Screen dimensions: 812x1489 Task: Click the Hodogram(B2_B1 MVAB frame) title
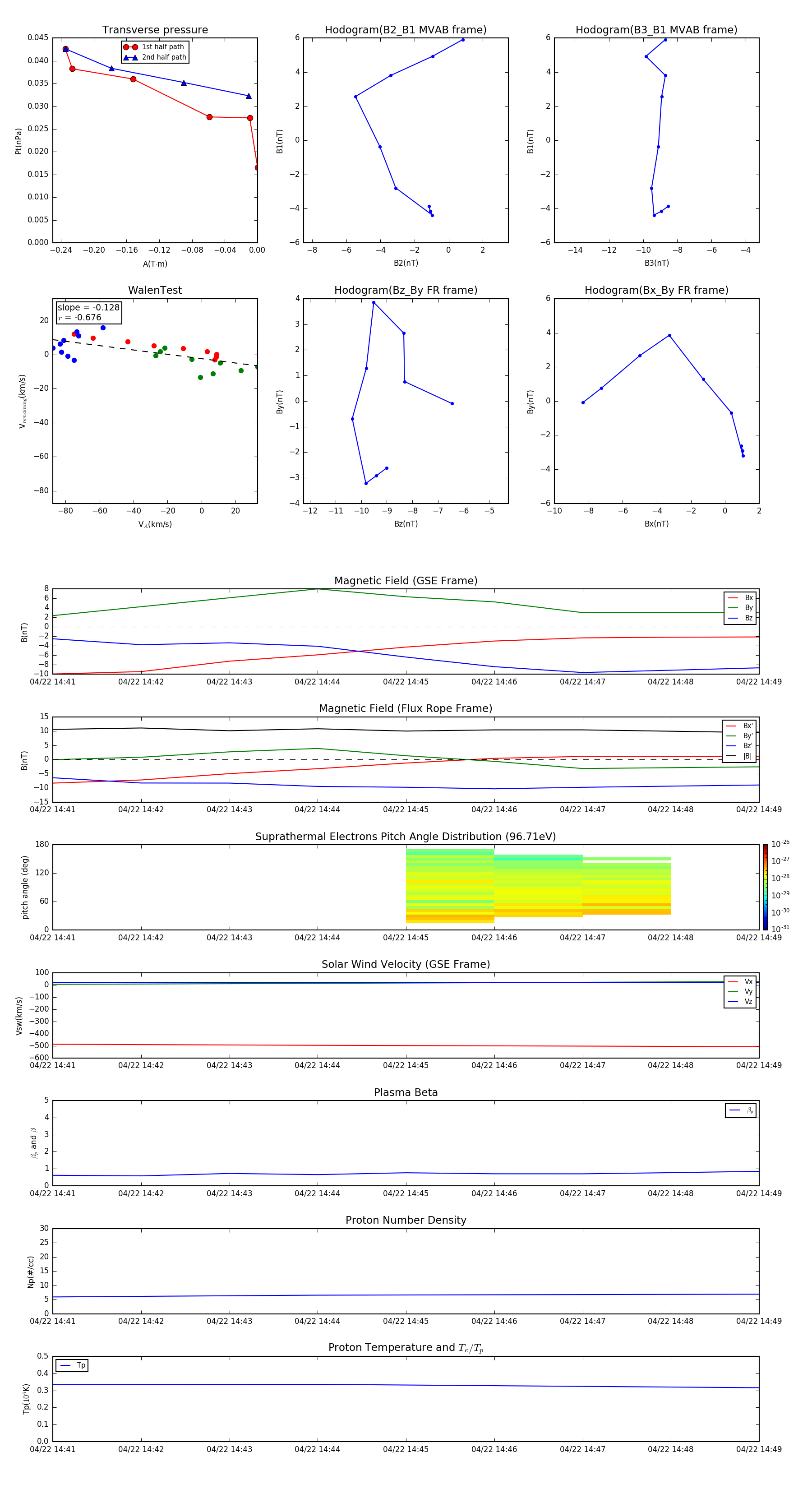coord(406,29)
